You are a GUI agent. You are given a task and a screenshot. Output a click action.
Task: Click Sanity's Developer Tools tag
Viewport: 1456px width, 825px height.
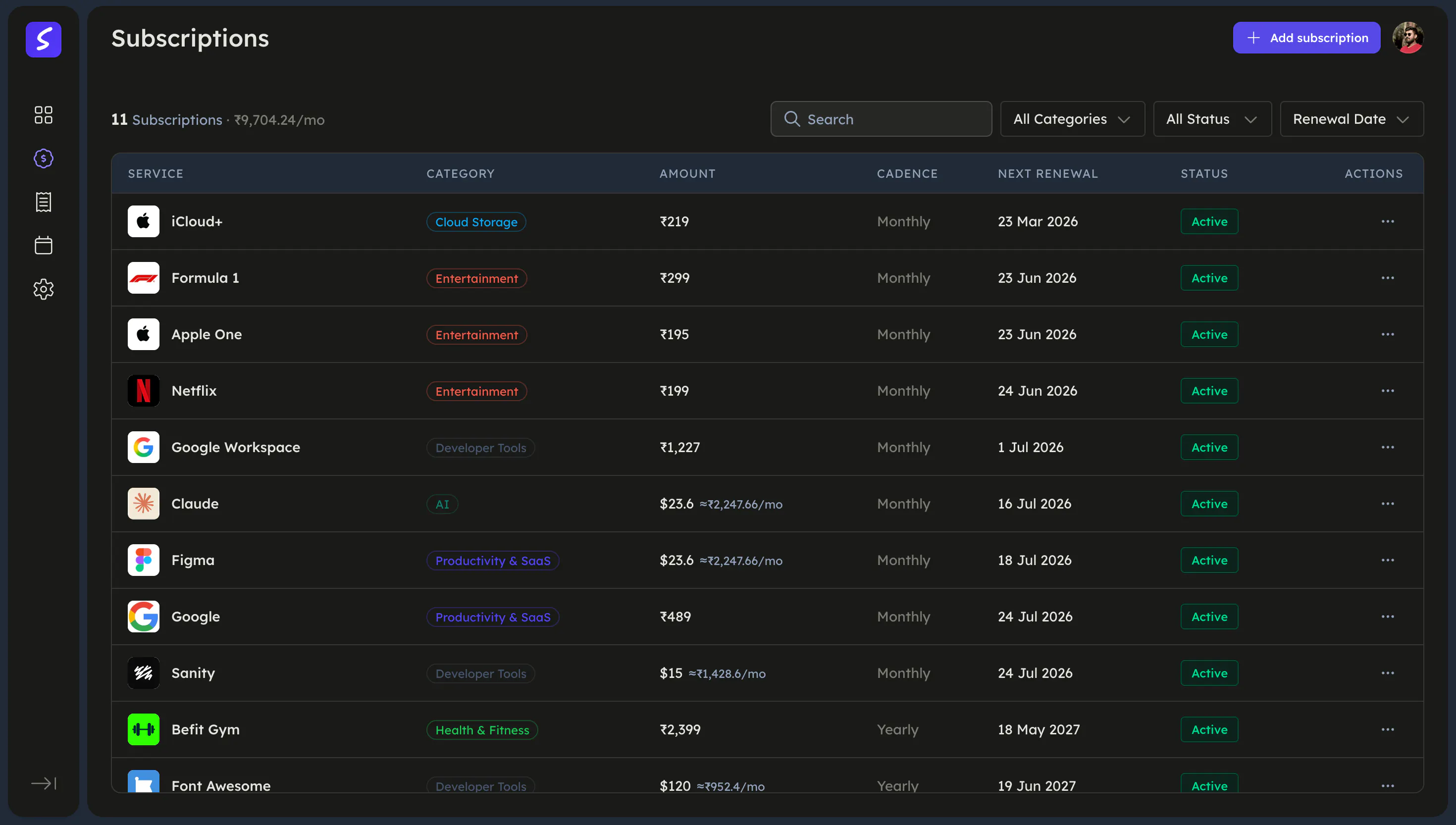pos(480,673)
